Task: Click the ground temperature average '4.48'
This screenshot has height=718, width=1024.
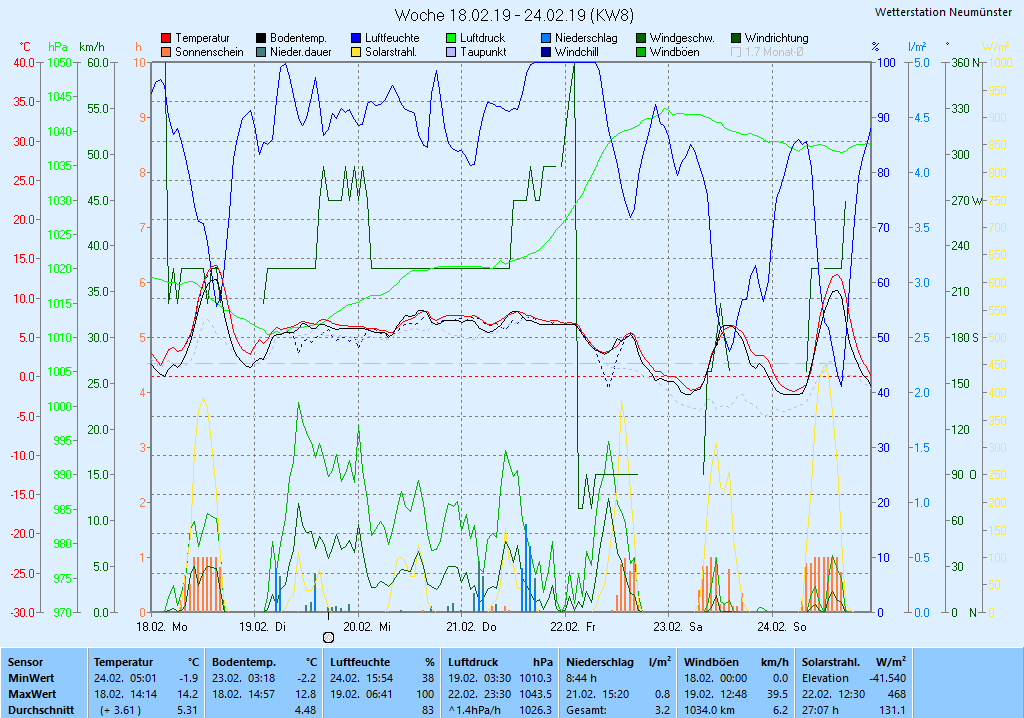Action: (x=306, y=710)
